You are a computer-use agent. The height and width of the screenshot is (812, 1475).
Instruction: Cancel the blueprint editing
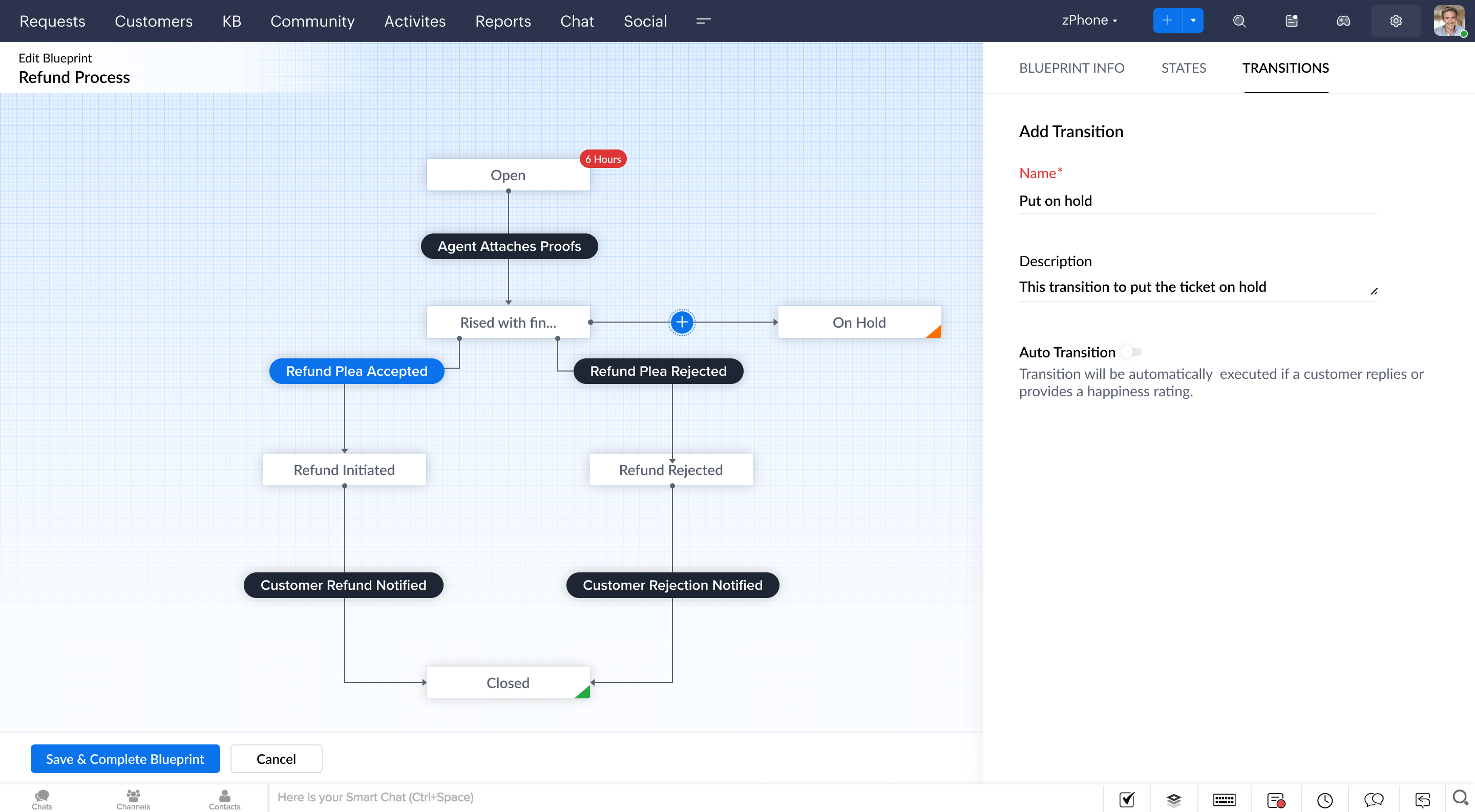pyautogui.click(x=276, y=759)
